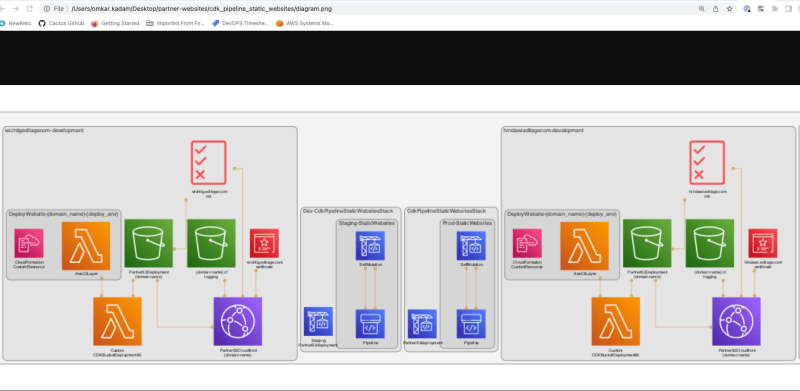Click the Dev-CdkPipelineStaticWebsitesStack label
The image size is (800, 391).
(x=348, y=211)
